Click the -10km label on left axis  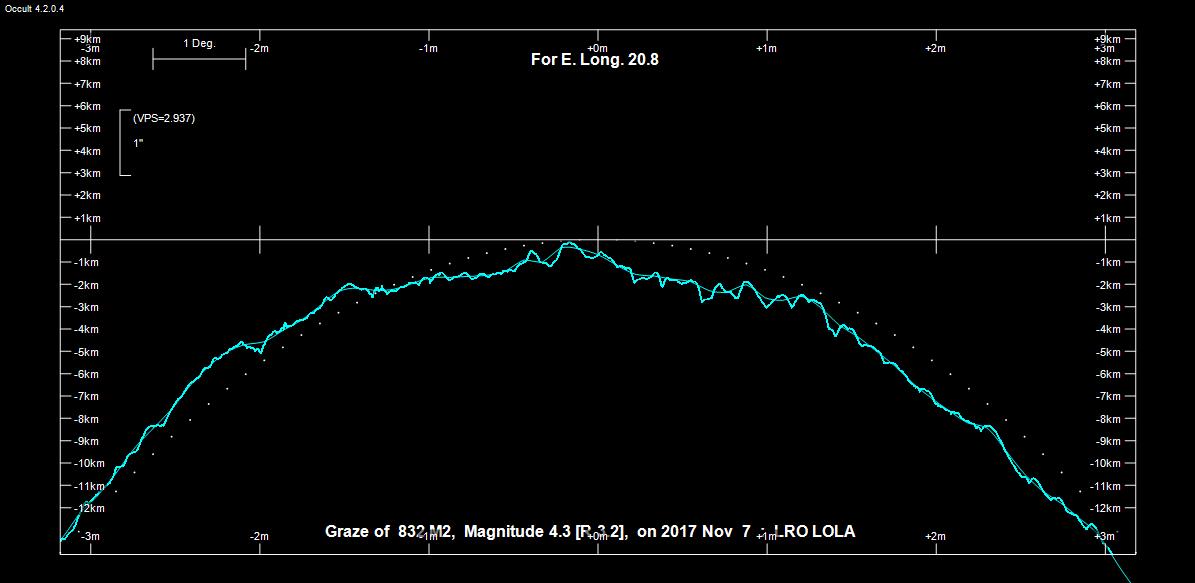(90, 463)
